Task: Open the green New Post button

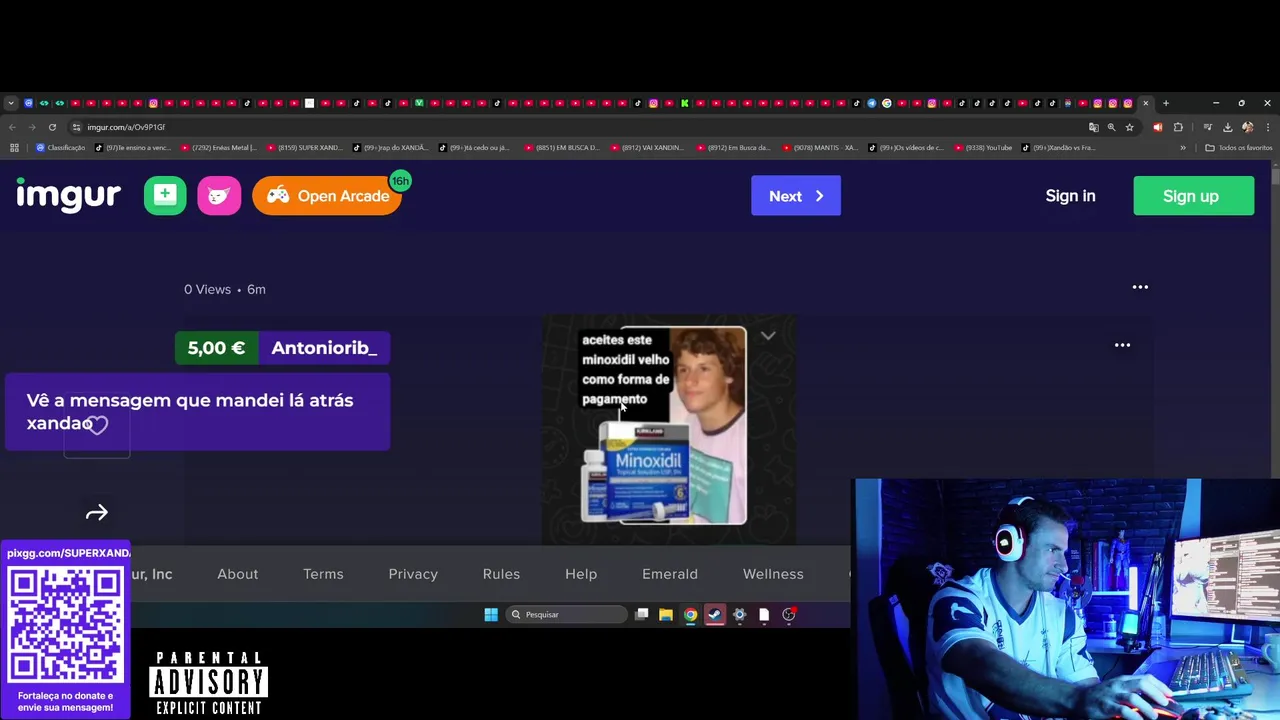Action: click(x=165, y=196)
